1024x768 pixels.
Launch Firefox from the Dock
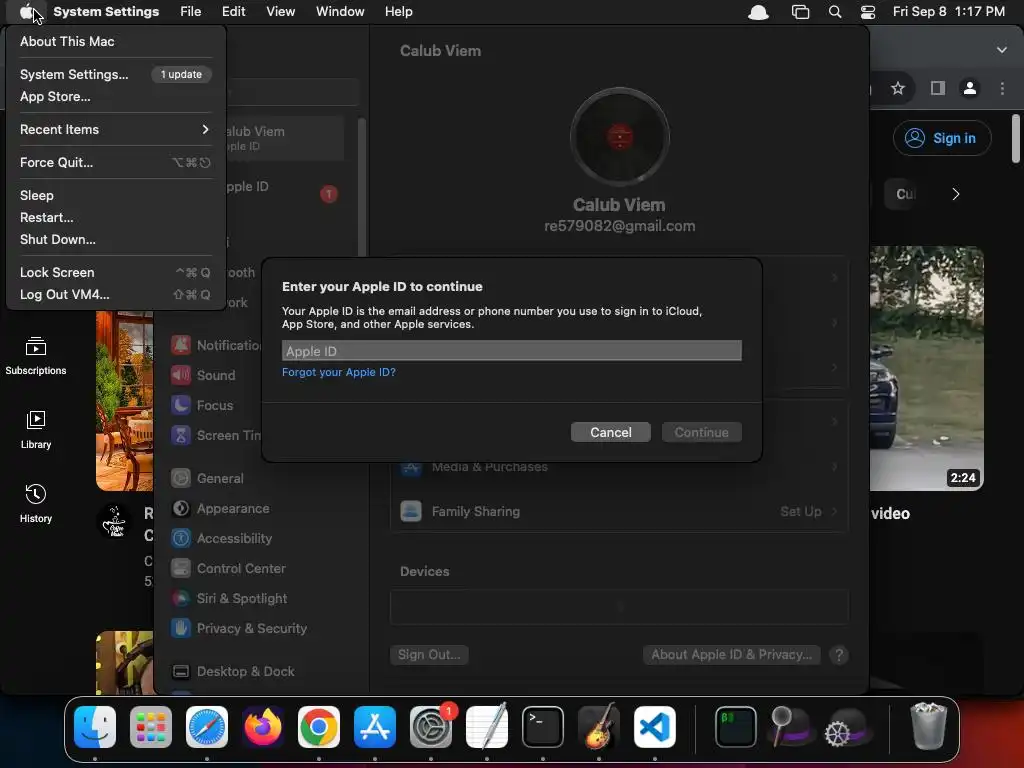click(263, 727)
